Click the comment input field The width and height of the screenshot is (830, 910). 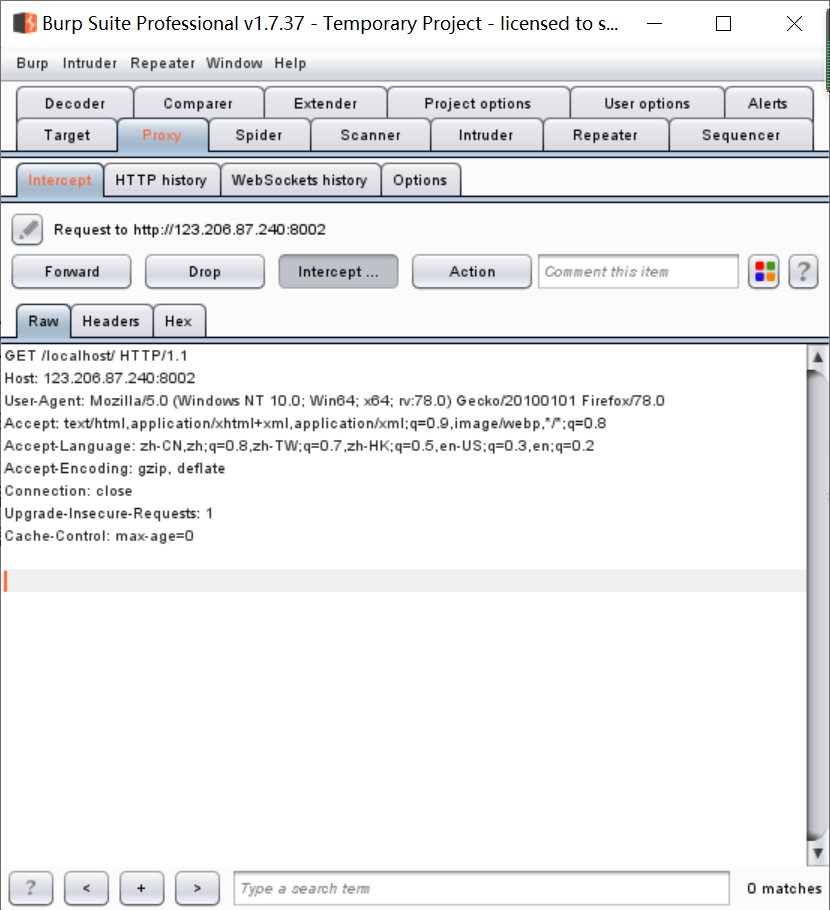(x=637, y=271)
